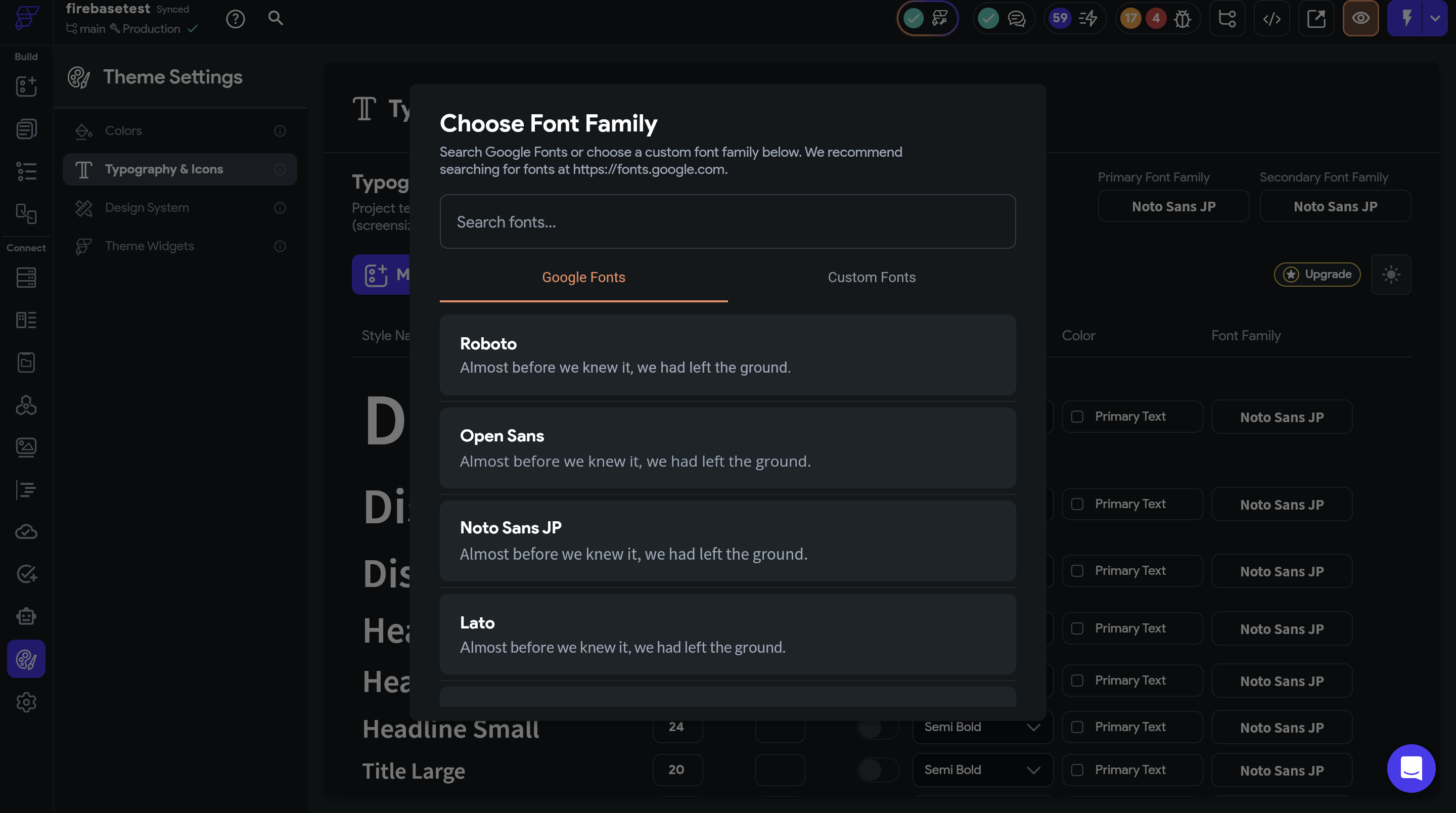Screen dimensions: 1456x813
Task: Open app settings gear in sidebar
Action: 26,702
